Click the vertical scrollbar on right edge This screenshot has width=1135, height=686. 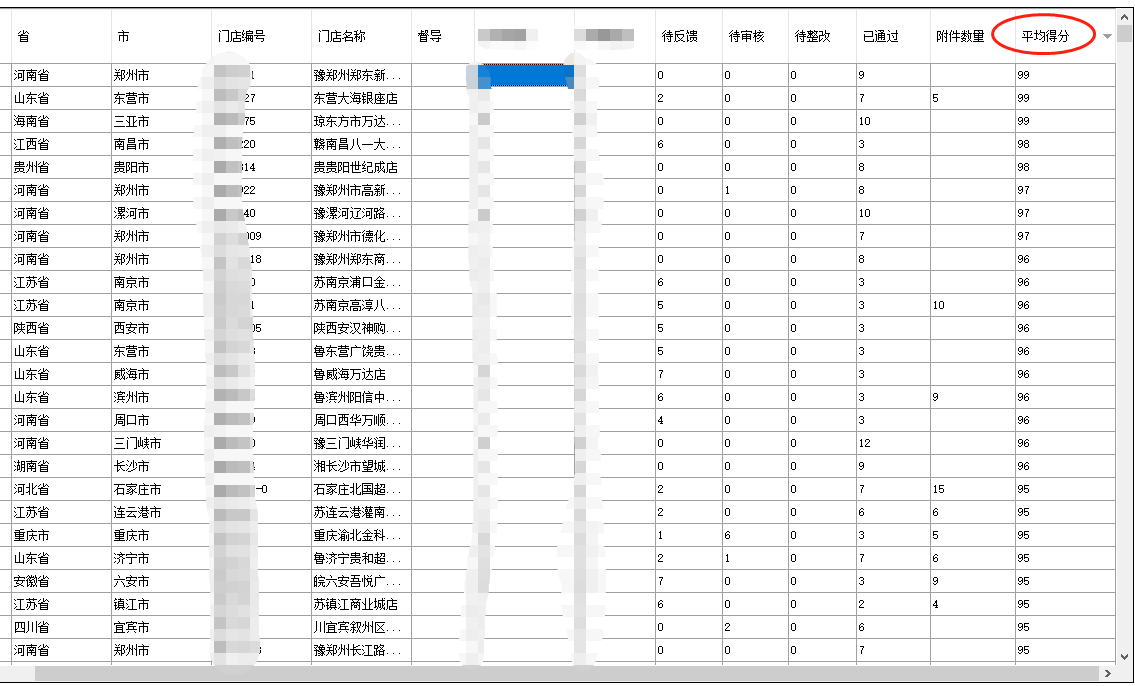1125,300
